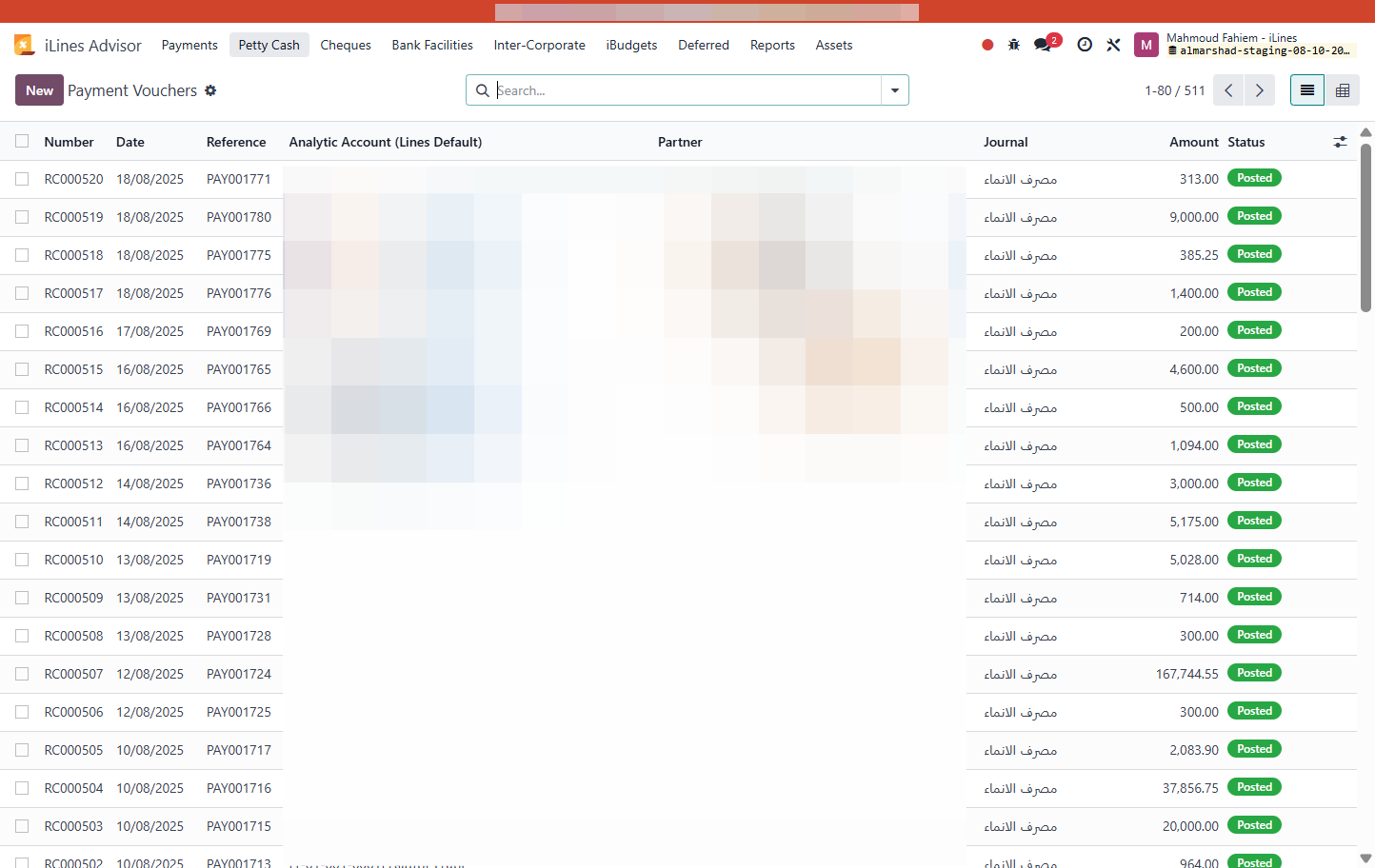The image size is (1375, 868).
Task: Click the magnifying glass search icon
Action: (x=483, y=90)
